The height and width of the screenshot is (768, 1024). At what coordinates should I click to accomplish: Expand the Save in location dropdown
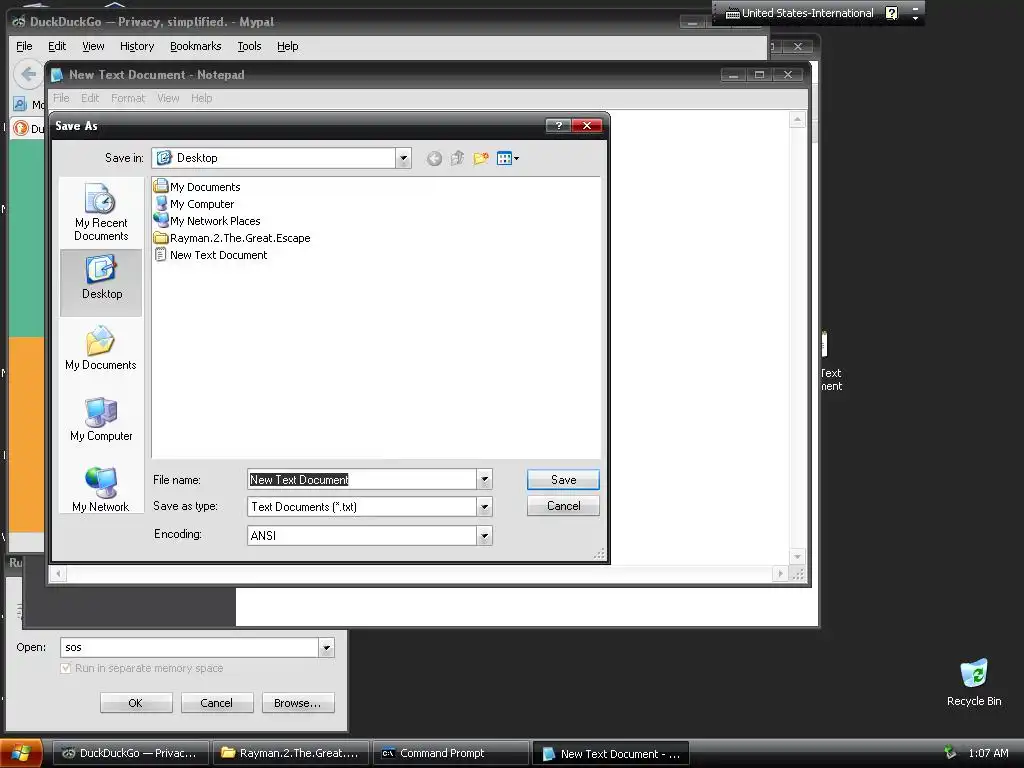coord(403,158)
